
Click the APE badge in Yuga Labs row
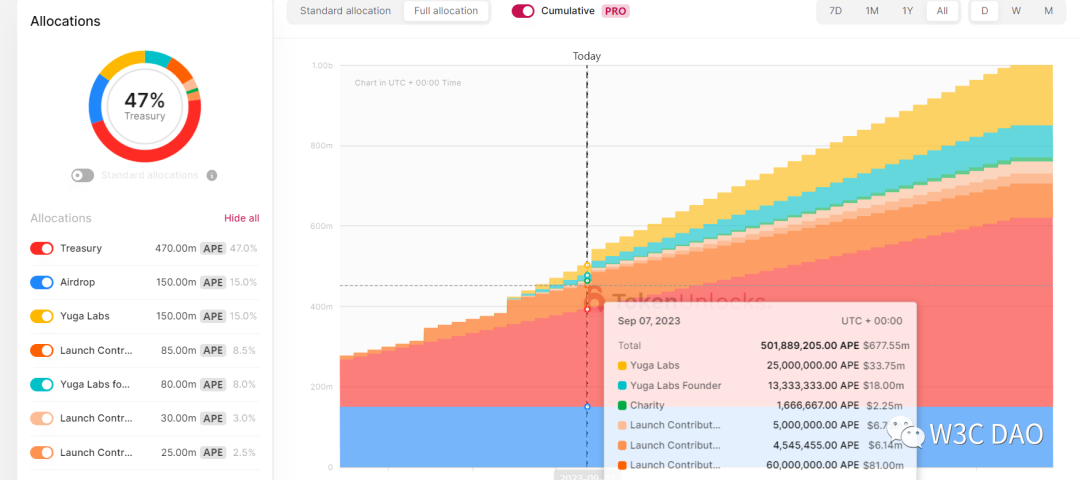[213, 316]
